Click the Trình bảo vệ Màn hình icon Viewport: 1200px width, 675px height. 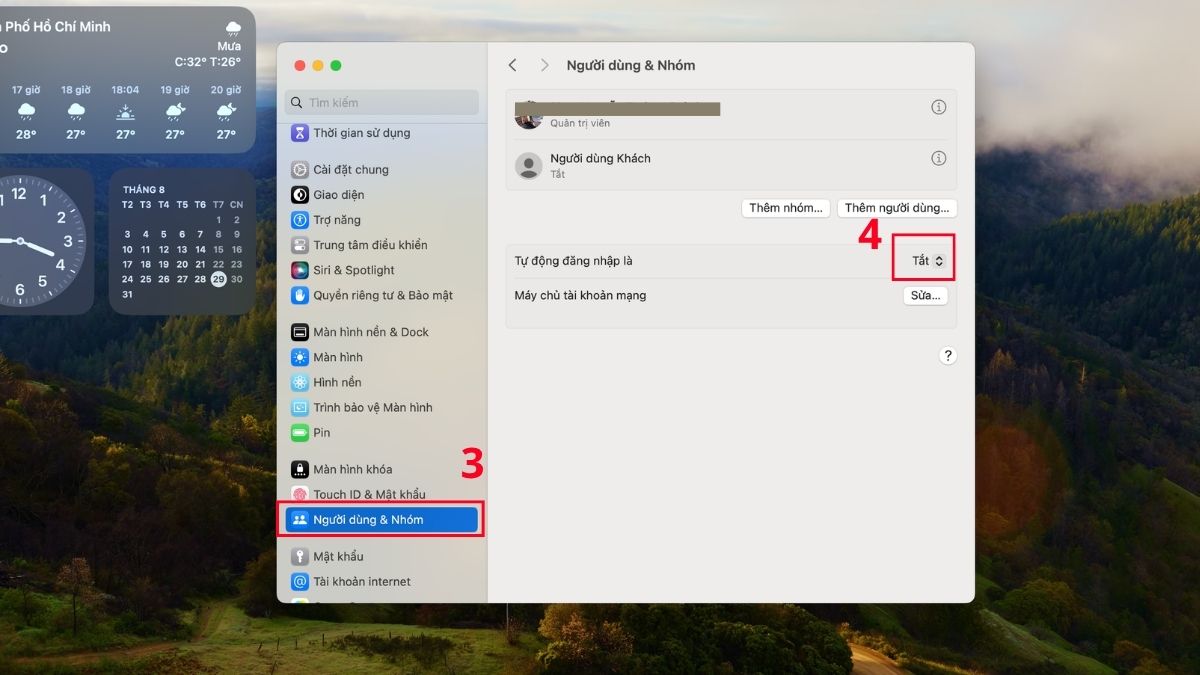point(299,407)
